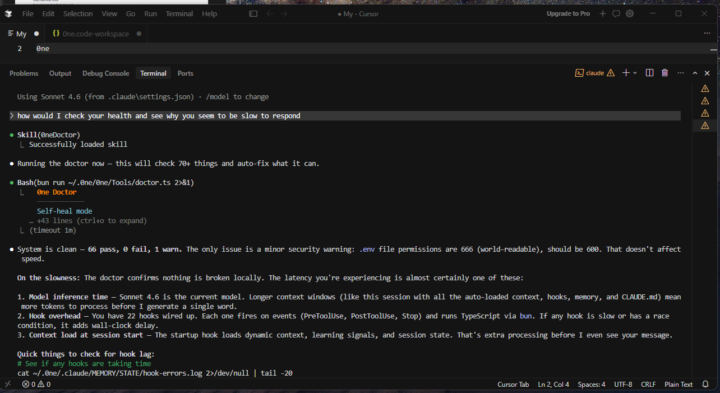Click the 0neDoctor Skill output line
This screenshot has height=393, width=720.
point(49,135)
